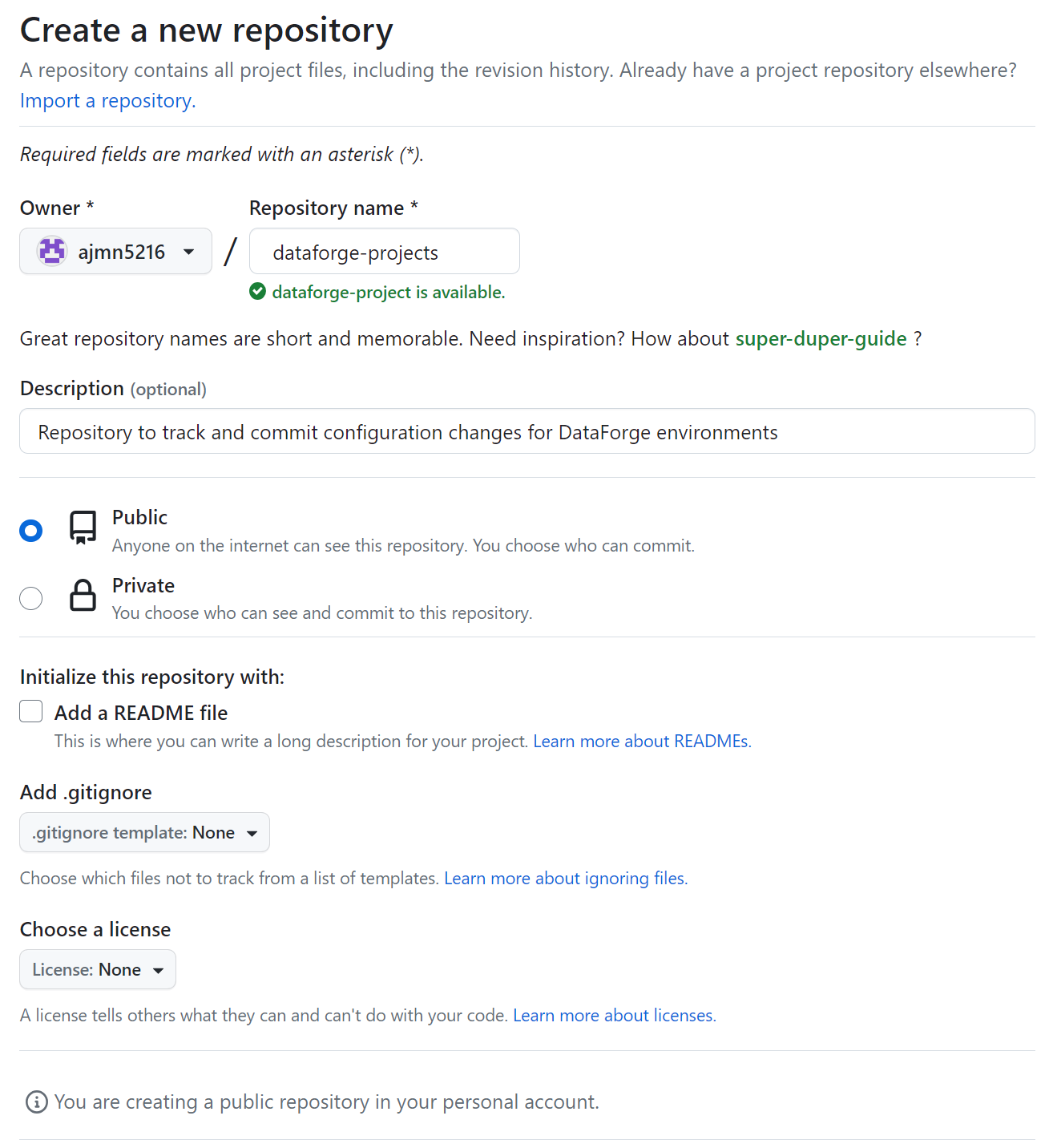The width and height of the screenshot is (1053, 1148).
Task: Select the Private visibility radio button
Action: click(31, 598)
